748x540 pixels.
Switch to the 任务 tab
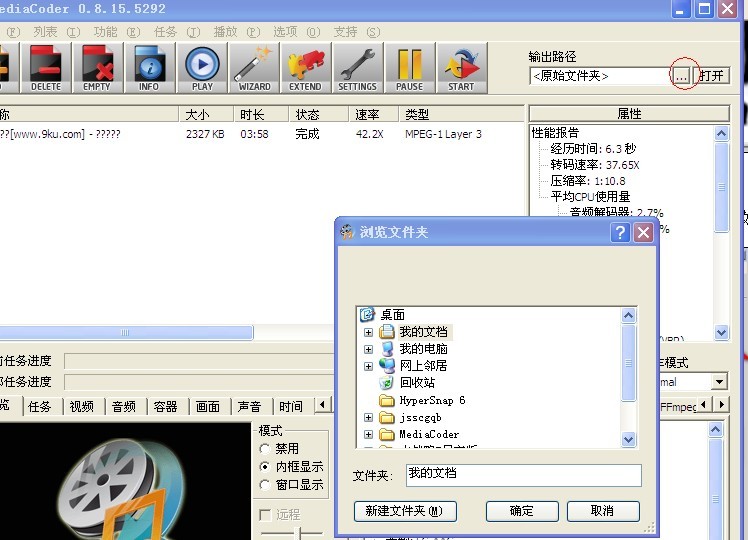[40, 406]
